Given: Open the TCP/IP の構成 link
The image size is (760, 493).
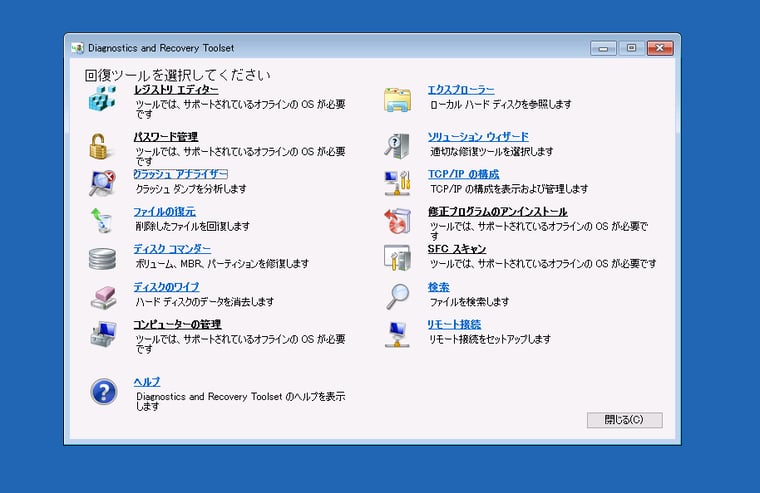Looking at the screenshot, I should [463, 174].
